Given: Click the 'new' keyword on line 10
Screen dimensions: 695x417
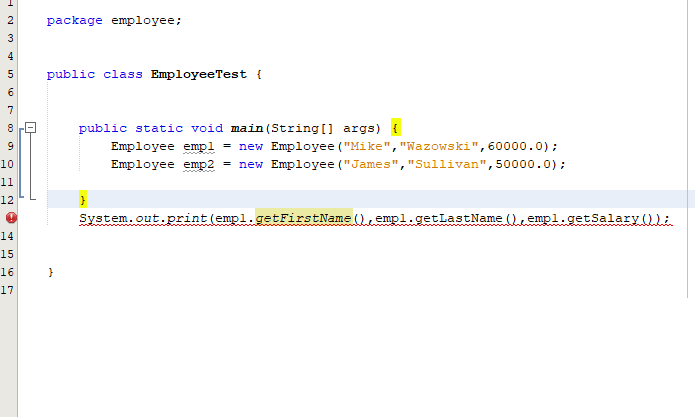Looking at the screenshot, I should [251, 165].
